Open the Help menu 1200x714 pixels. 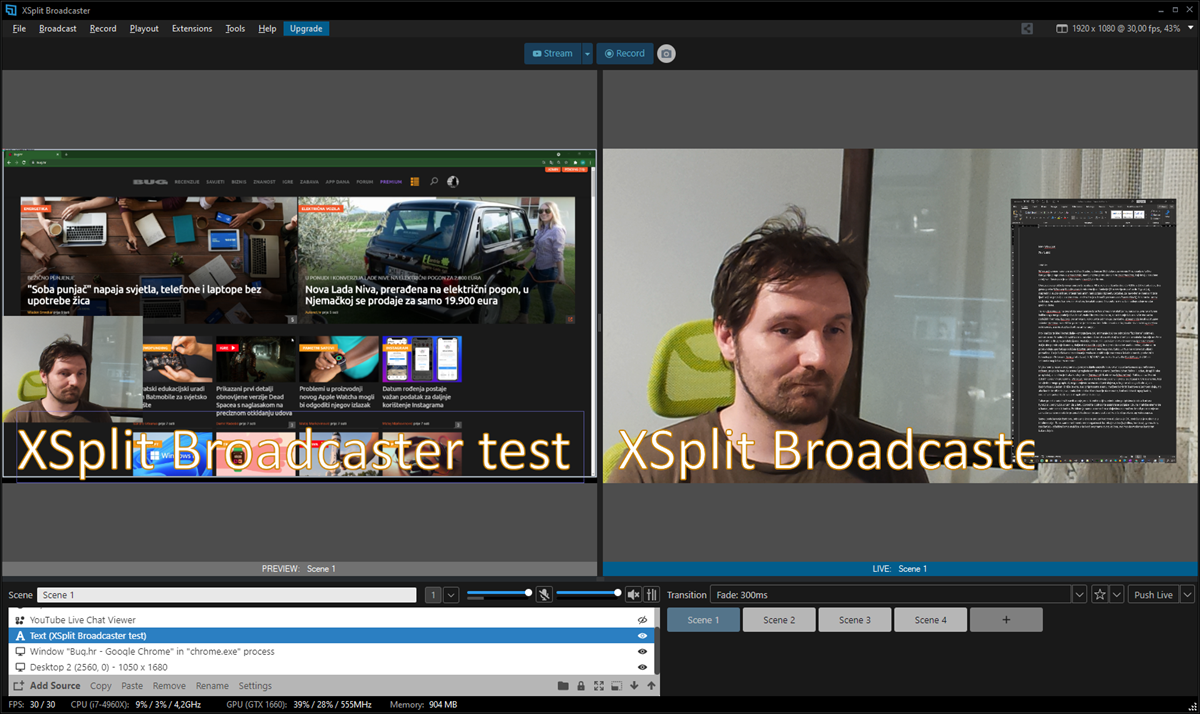tap(267, 29)
